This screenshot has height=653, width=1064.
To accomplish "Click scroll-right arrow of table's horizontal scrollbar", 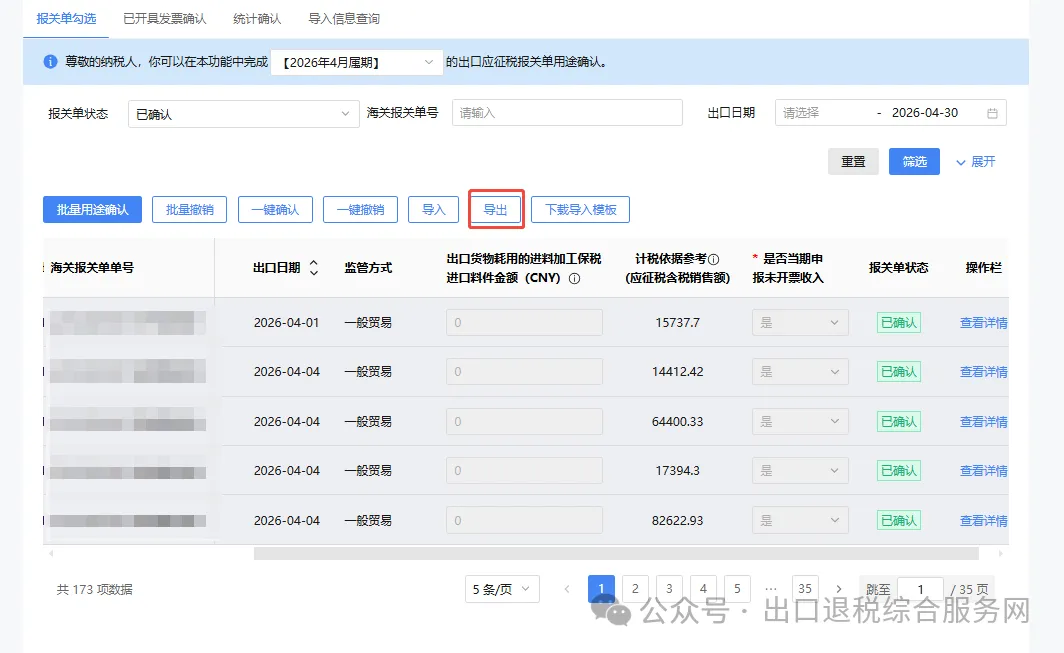I will [1001, 554].
